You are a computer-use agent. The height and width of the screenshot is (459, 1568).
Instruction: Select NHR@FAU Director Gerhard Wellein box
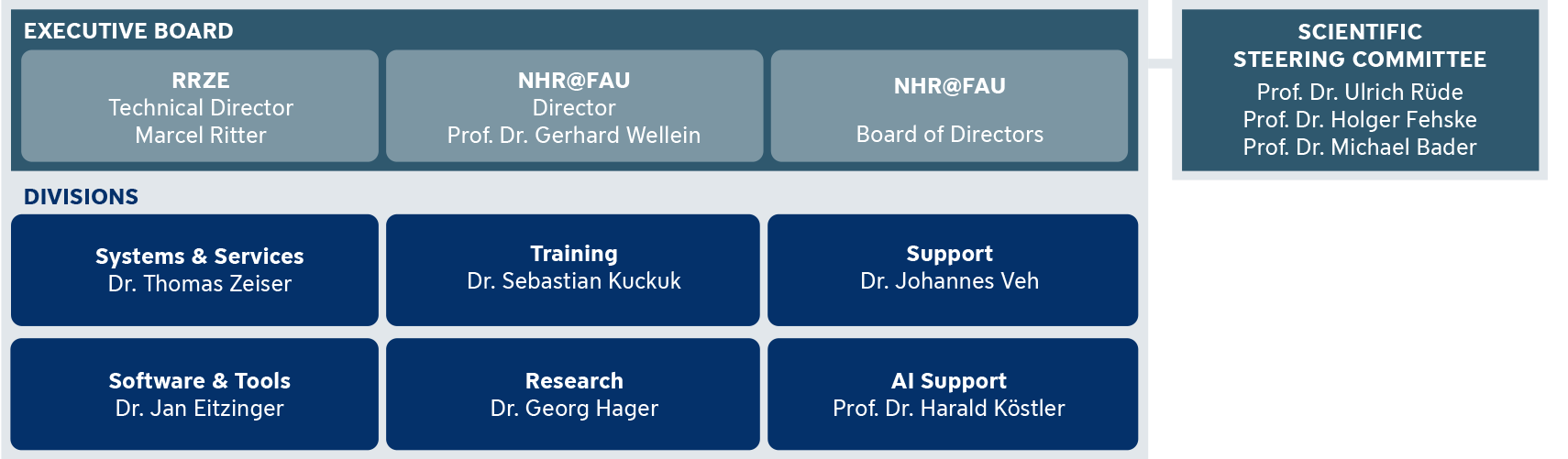(574, 106)
